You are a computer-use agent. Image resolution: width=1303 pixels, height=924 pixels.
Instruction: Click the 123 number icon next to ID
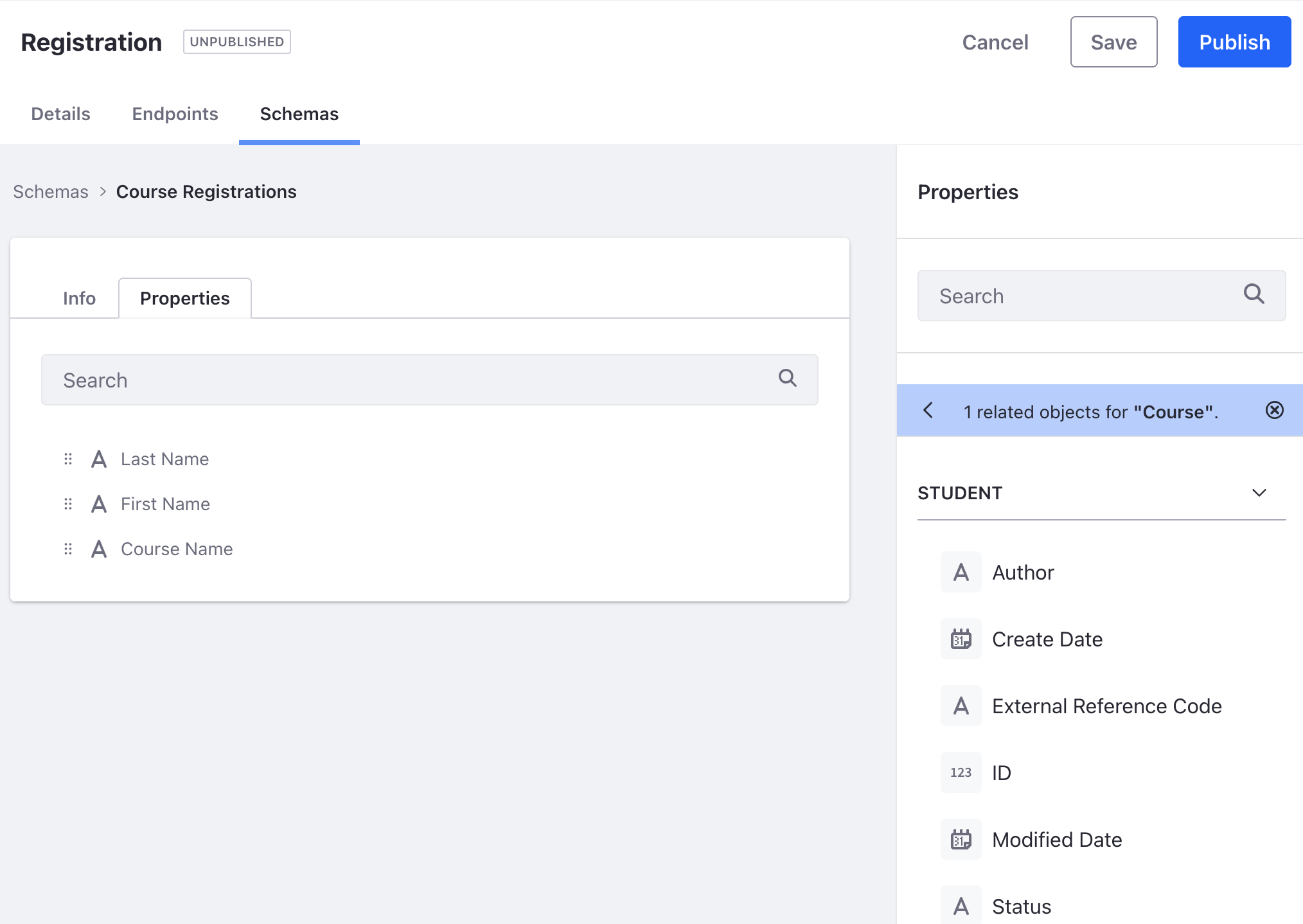(961, 772)
